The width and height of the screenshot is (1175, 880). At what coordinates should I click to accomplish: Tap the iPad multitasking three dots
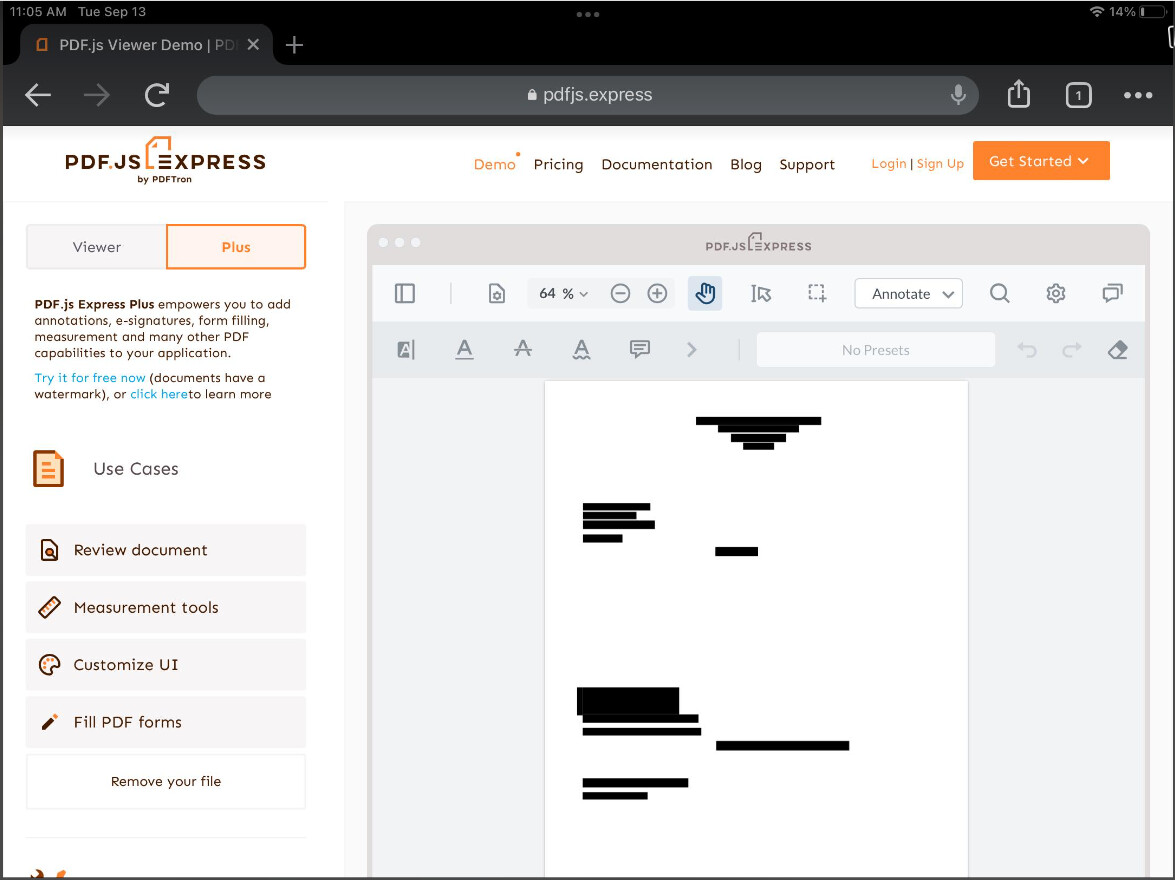coord(588,14)
